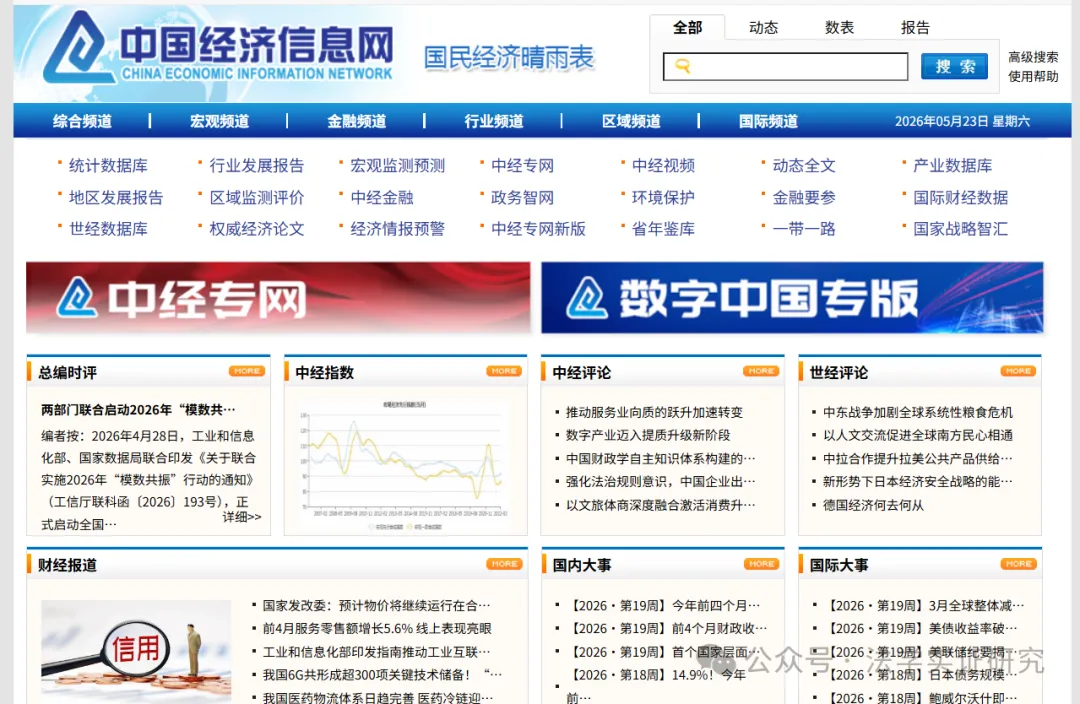Image resolution: width=1080 pixels, height=704 pixels.
Task: Click 详细>> in 总编时评
Action: tap(242, 517)
